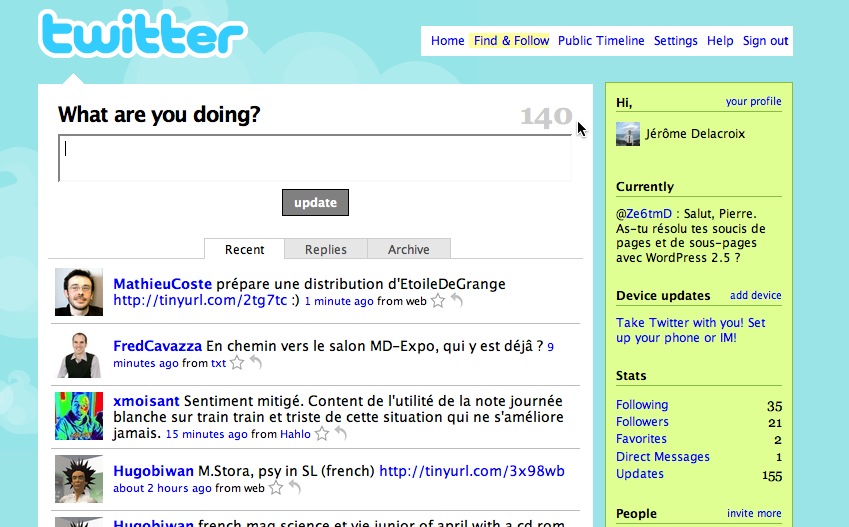Switch to the Recent tab
Image resolution: width=849 pixels, height=527 pixels.
[244, 249]
